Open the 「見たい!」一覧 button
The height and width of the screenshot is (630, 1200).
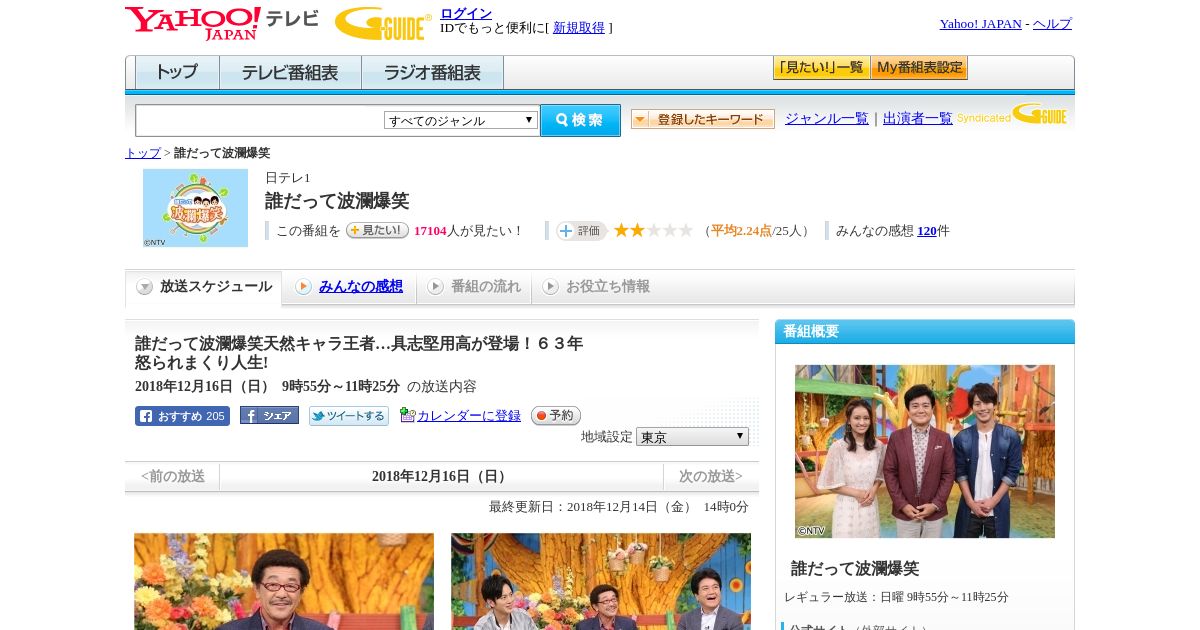point(821,68)
